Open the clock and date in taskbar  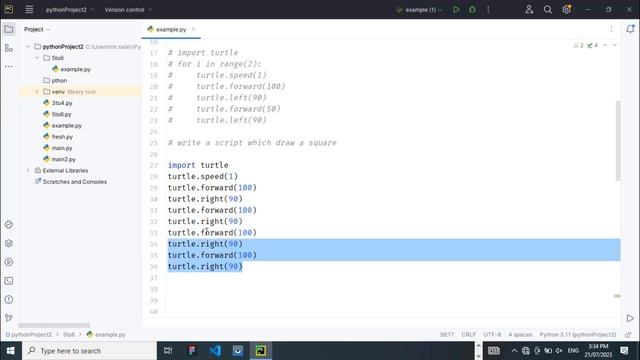[x=598, y=351]
